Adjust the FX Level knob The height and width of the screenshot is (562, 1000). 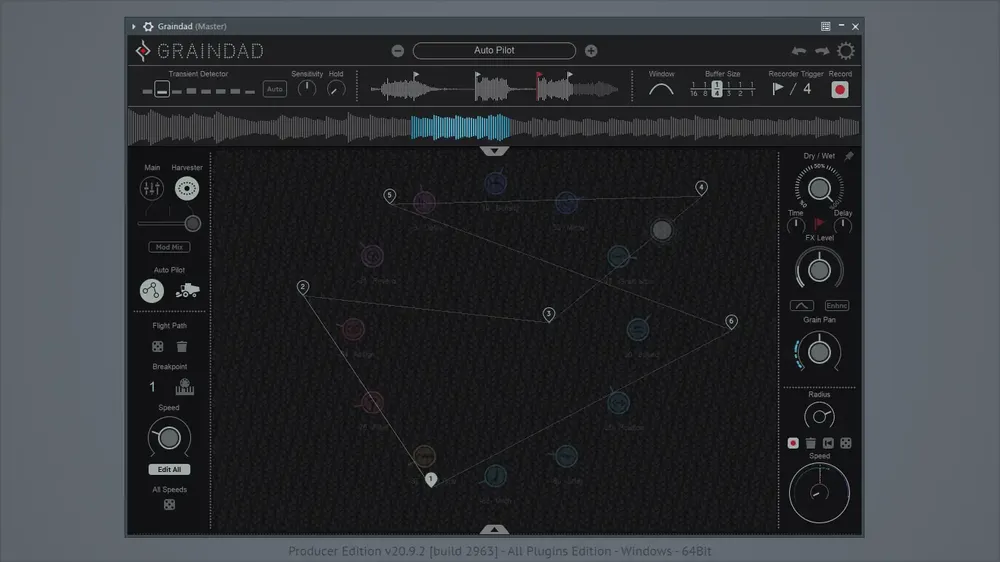820,270
